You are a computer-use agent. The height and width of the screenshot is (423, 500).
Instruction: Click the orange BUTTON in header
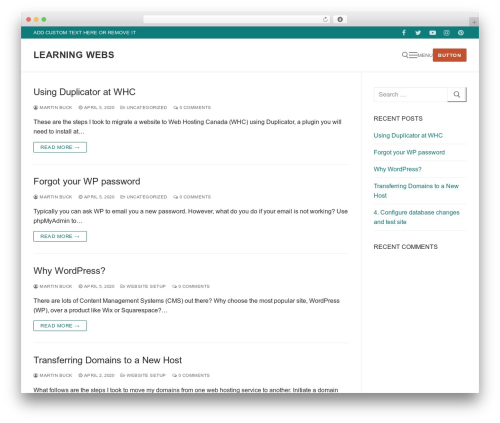click(x=449, y=55)
